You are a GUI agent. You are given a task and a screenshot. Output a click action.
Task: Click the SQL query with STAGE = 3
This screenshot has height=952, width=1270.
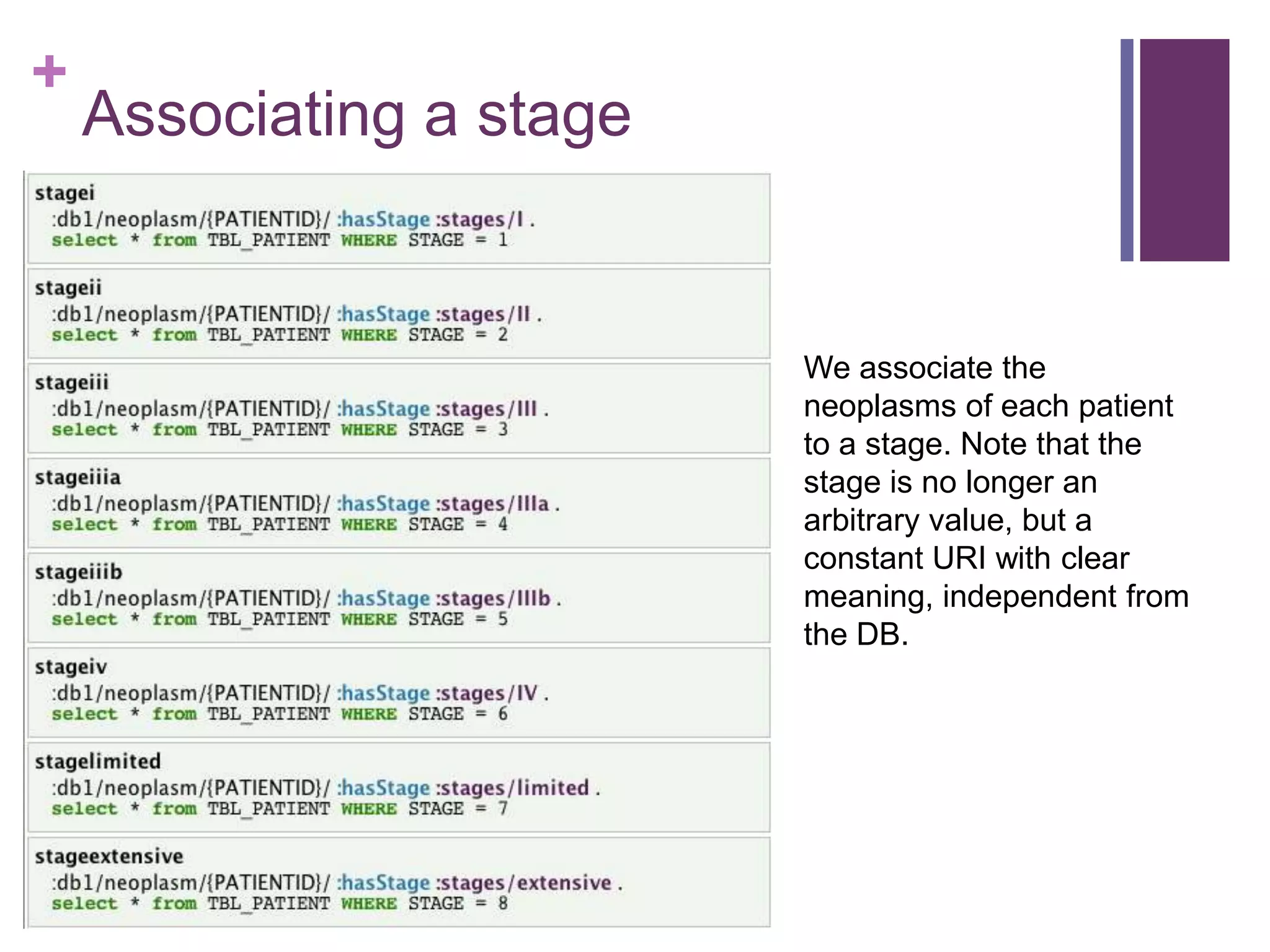click(280, 430)
